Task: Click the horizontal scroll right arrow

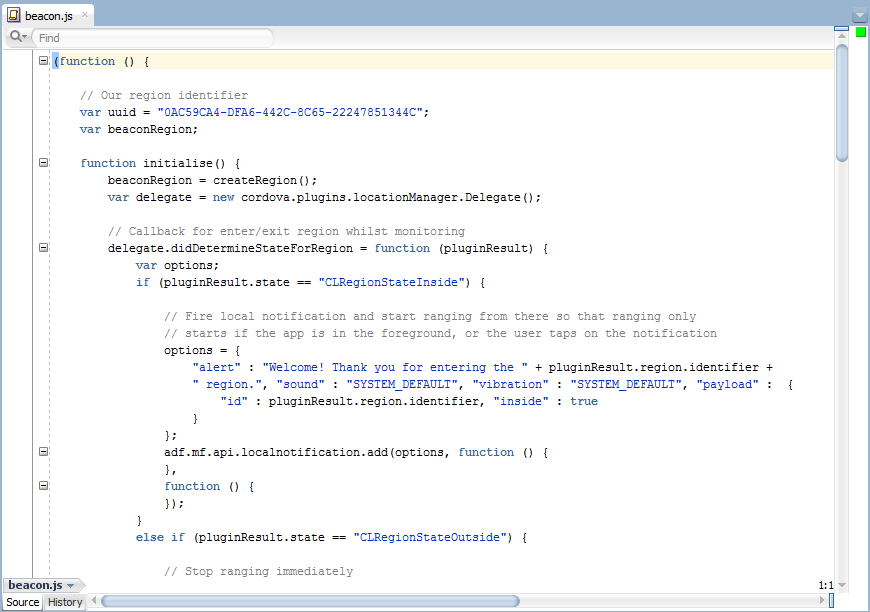Action: pos(822,600)
